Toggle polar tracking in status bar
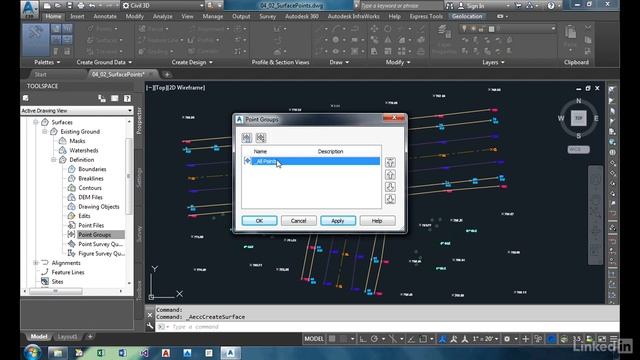640x360 pixels. 374,339
